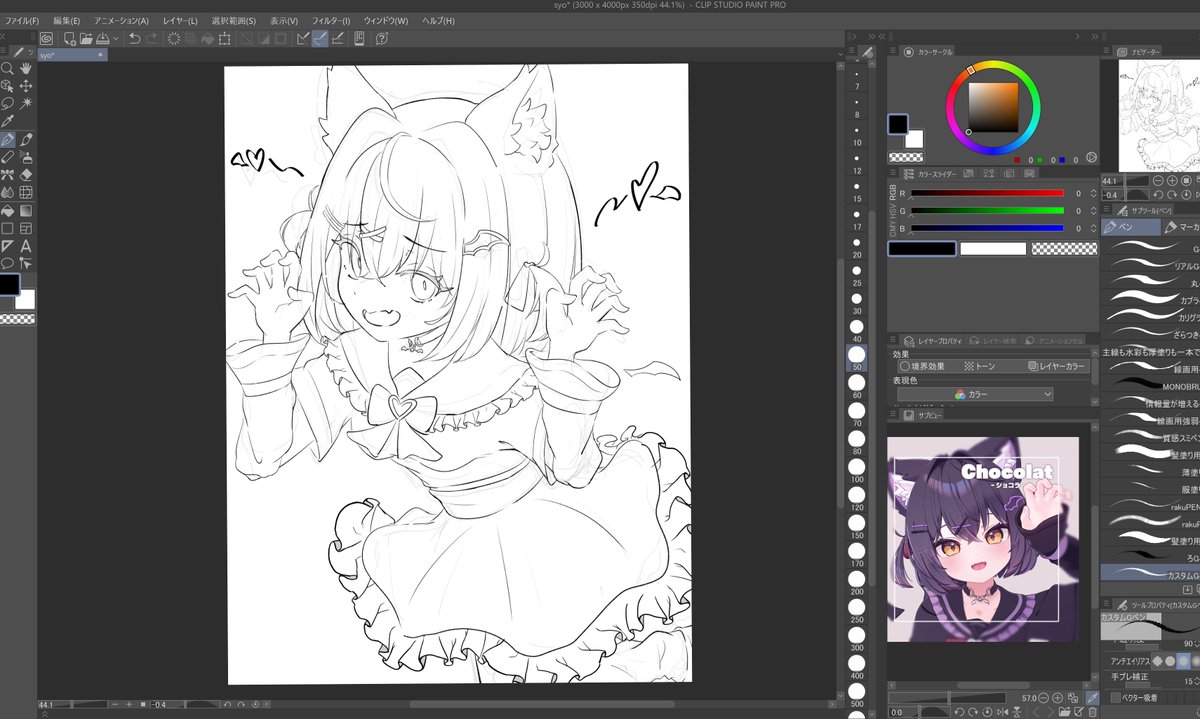Select the Lasso selection tool

(7, 103)
